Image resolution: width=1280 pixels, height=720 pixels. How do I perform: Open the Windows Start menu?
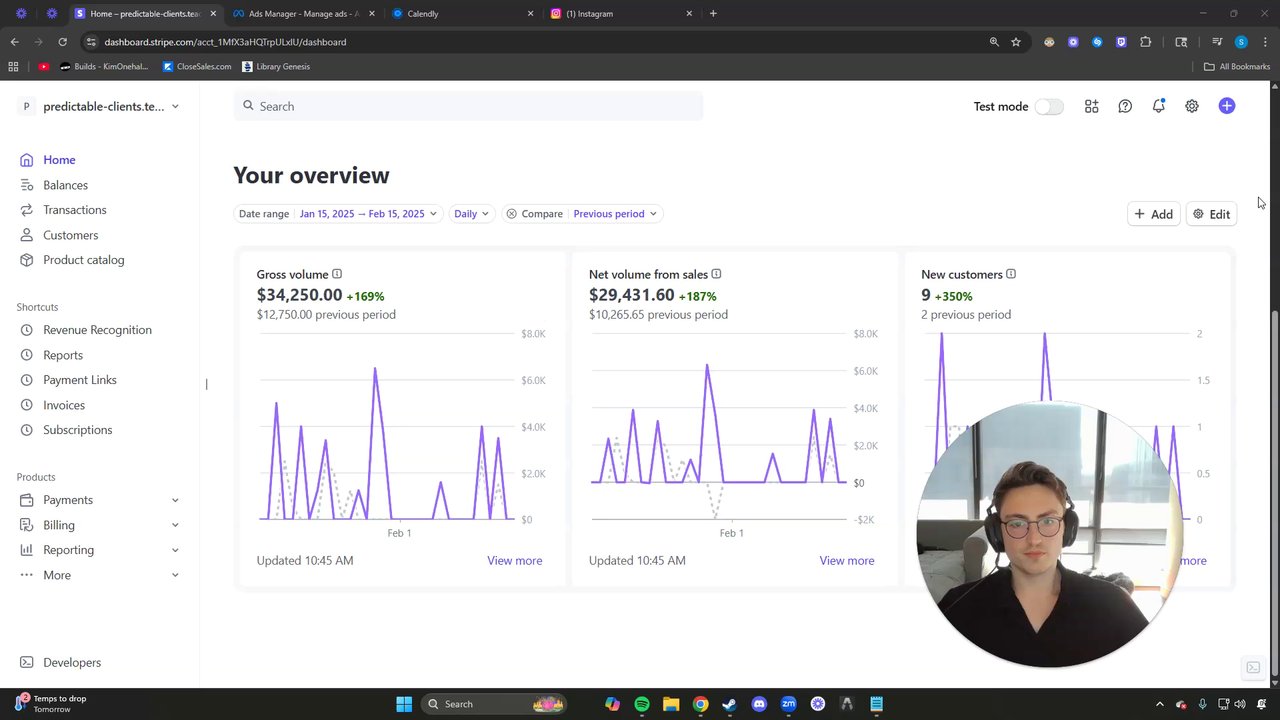pyautogui.click(x=404, y=704)
